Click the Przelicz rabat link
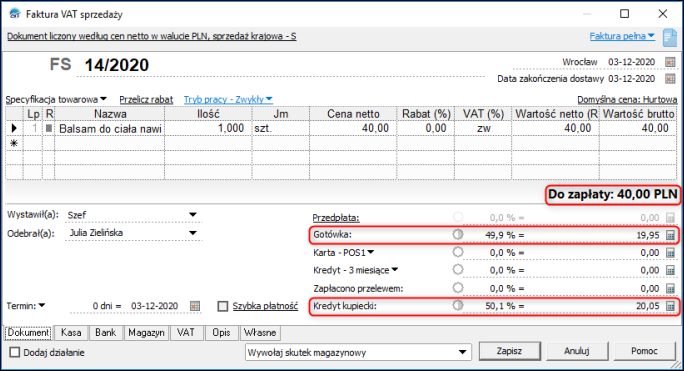This screenshot has width=684, height=371. [146, 100]
